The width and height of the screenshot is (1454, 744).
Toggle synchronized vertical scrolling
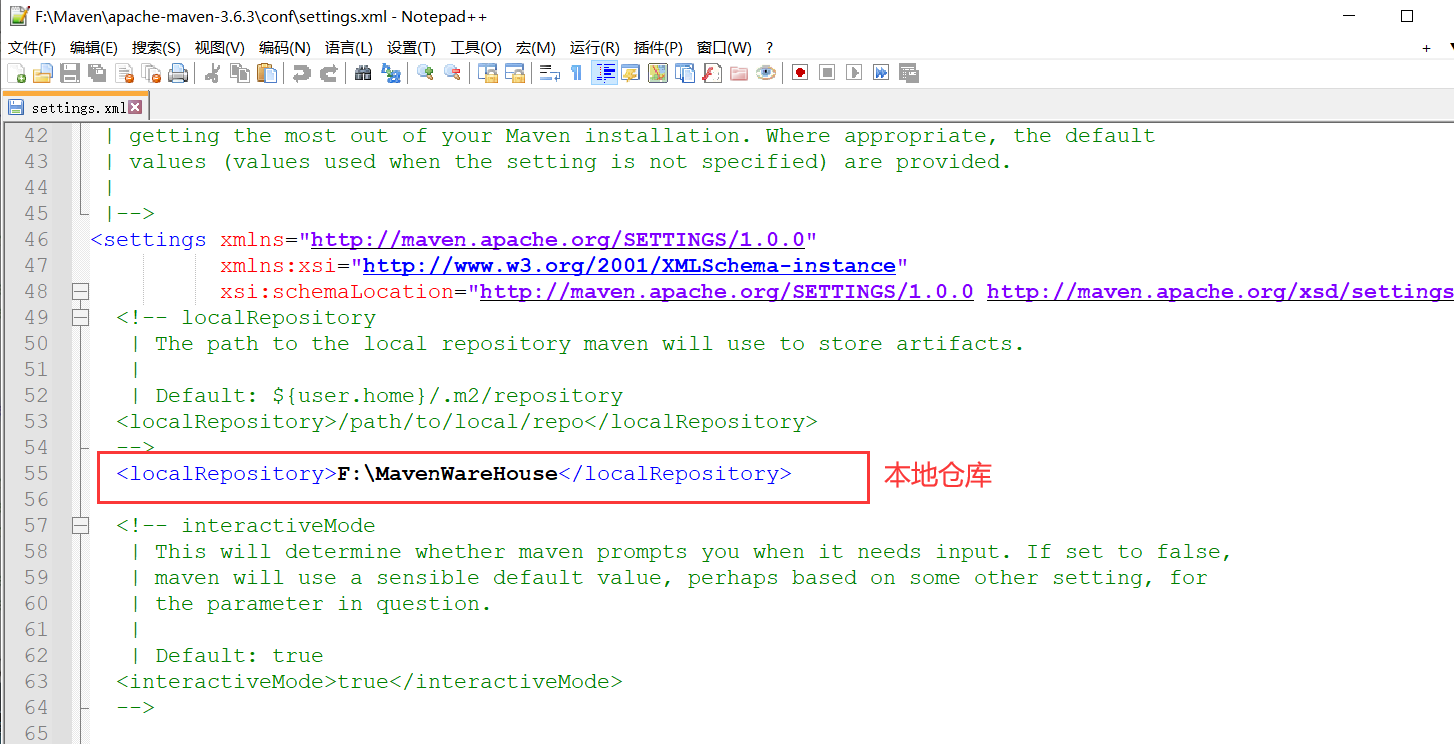point(488,73)
